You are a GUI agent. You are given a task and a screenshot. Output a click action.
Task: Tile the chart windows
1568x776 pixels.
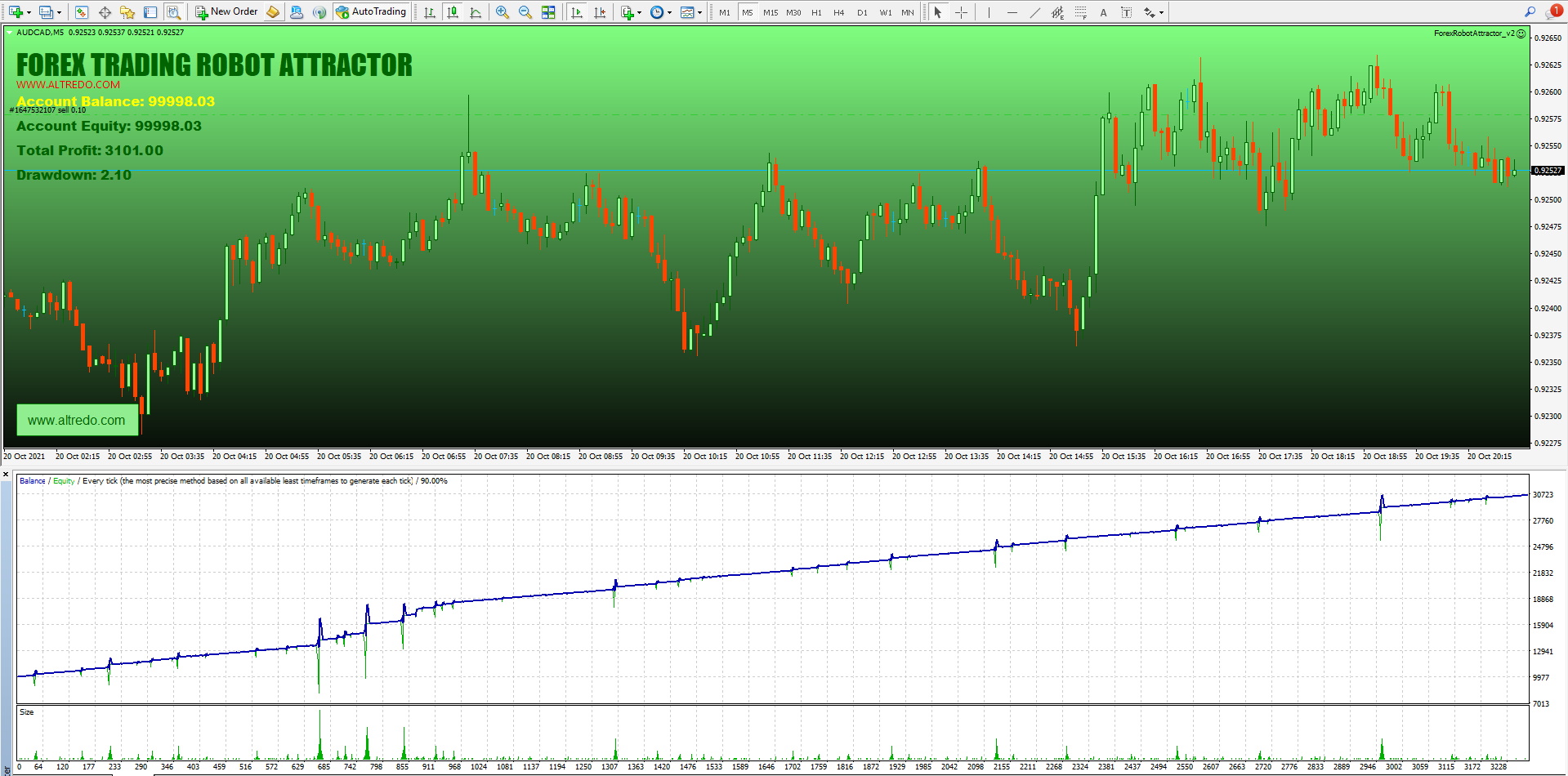click(548, 12)
